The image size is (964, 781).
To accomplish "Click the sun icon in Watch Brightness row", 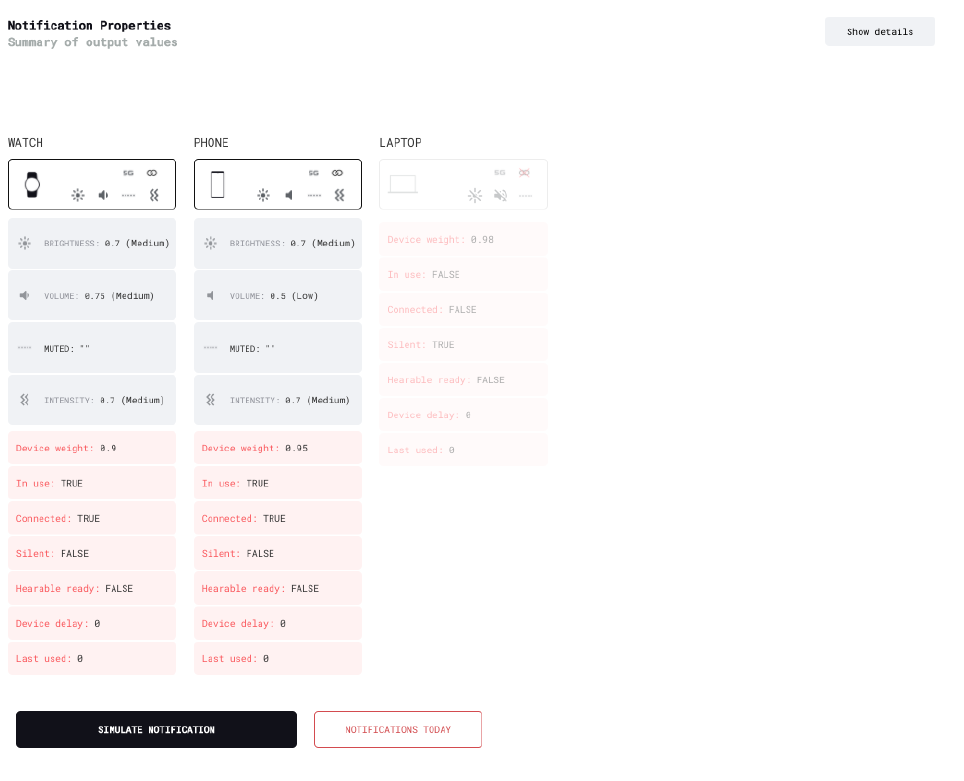I will [25, 244].
